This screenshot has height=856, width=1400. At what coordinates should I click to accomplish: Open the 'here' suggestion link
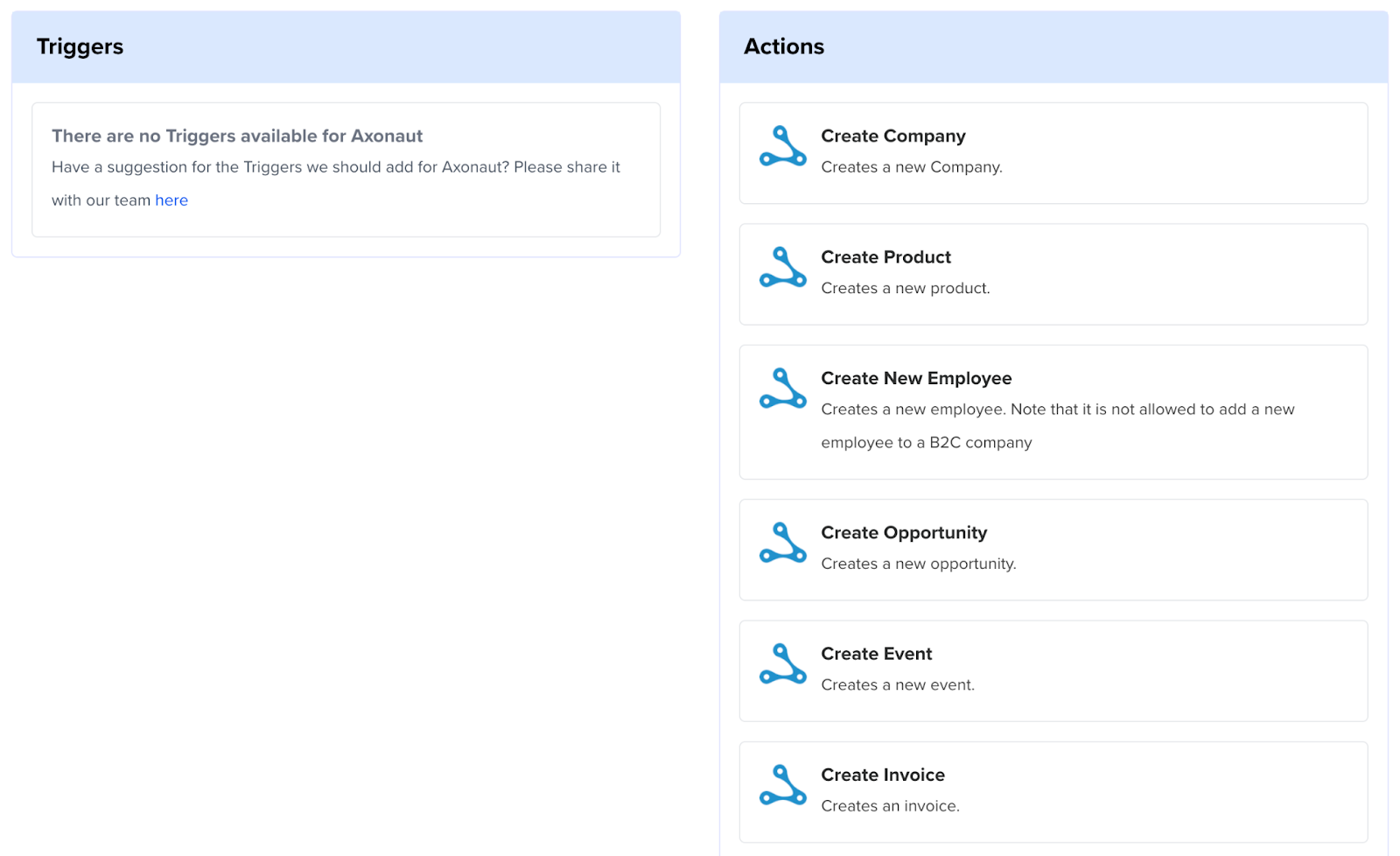(171, 200)
